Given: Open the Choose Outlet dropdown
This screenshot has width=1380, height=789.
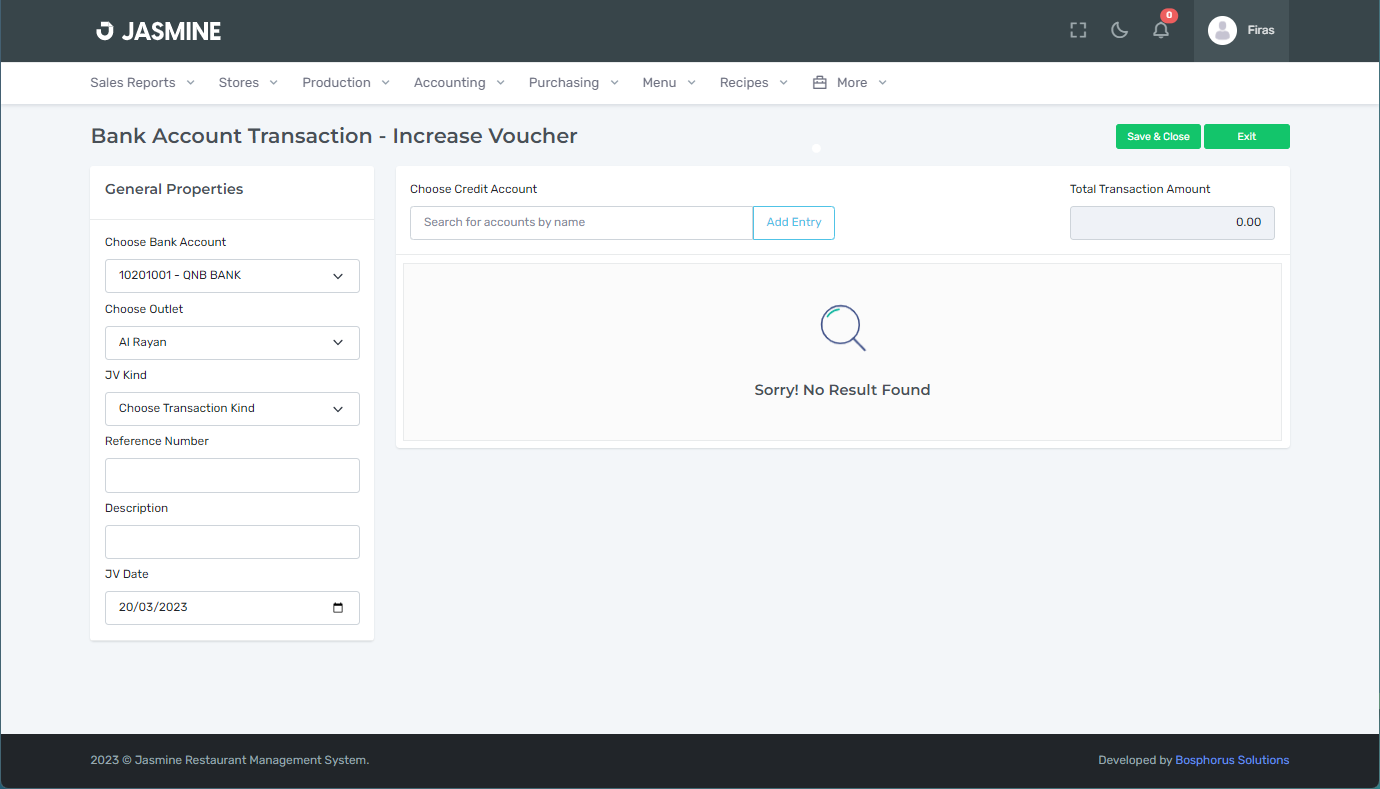Looking at the screenshot, I should [x=232, y=343].
